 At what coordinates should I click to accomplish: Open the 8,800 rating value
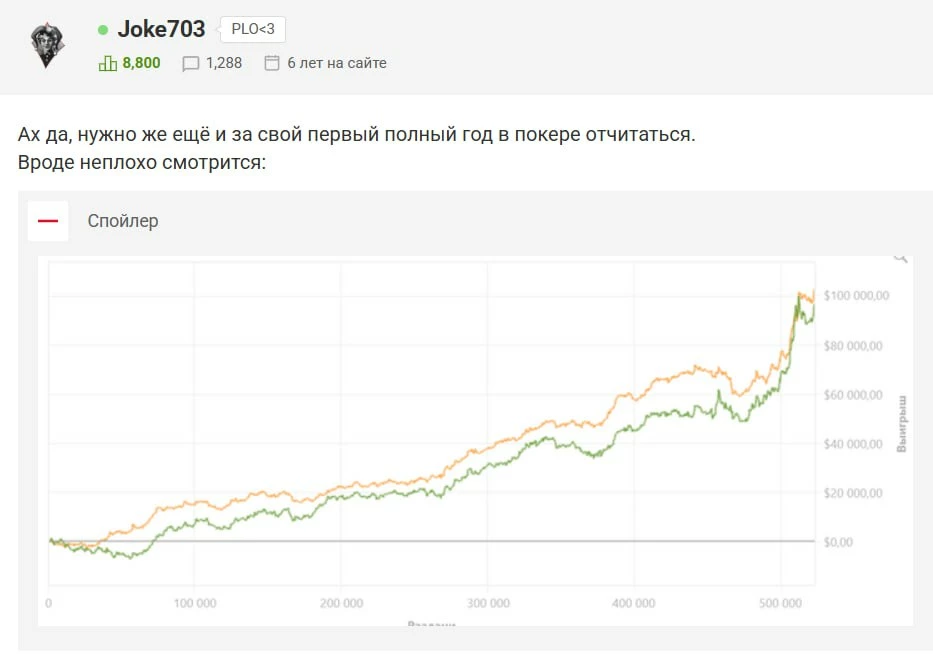141,63
